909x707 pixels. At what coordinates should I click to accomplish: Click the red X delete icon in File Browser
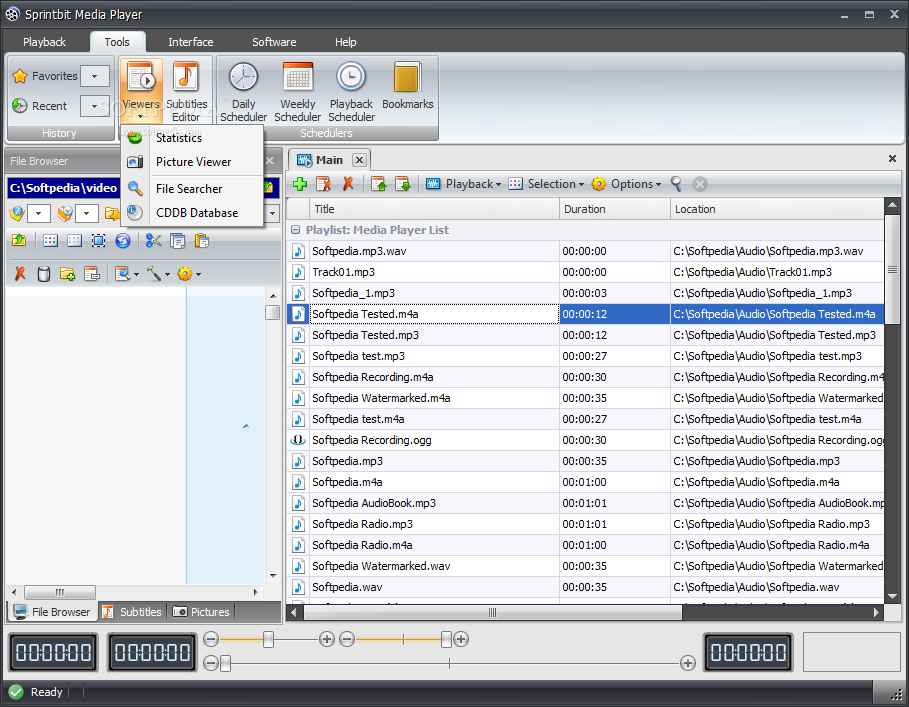[20, 274]
